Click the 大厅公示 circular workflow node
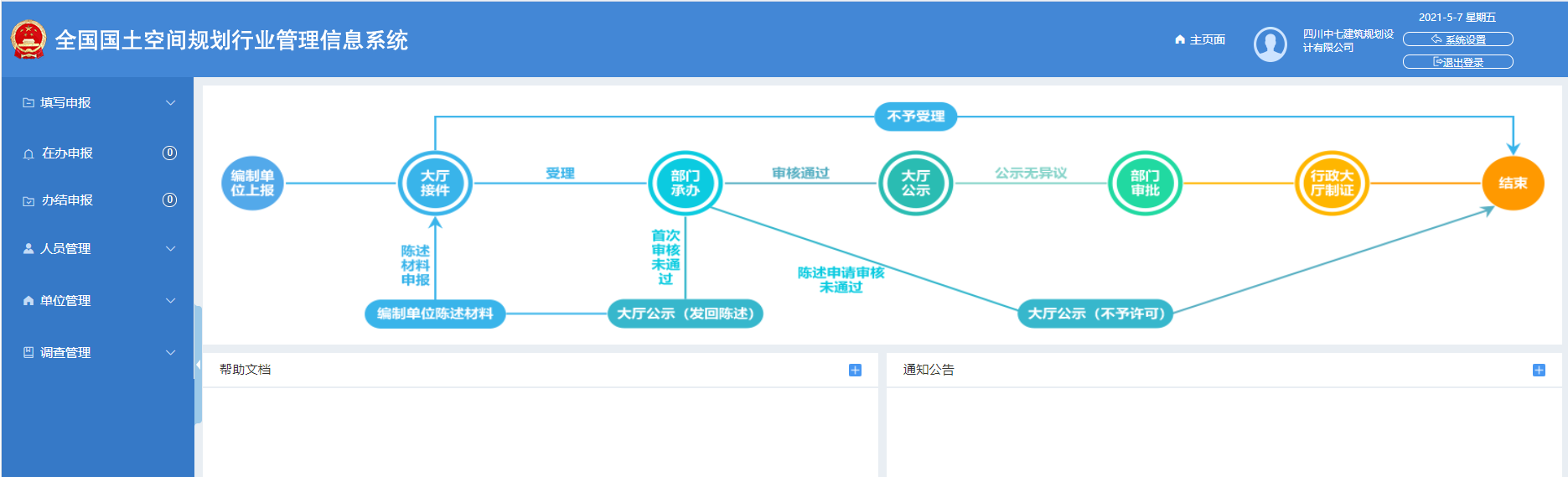The width and height of the screenshot is (1568, 477). [x=915, y=183]
